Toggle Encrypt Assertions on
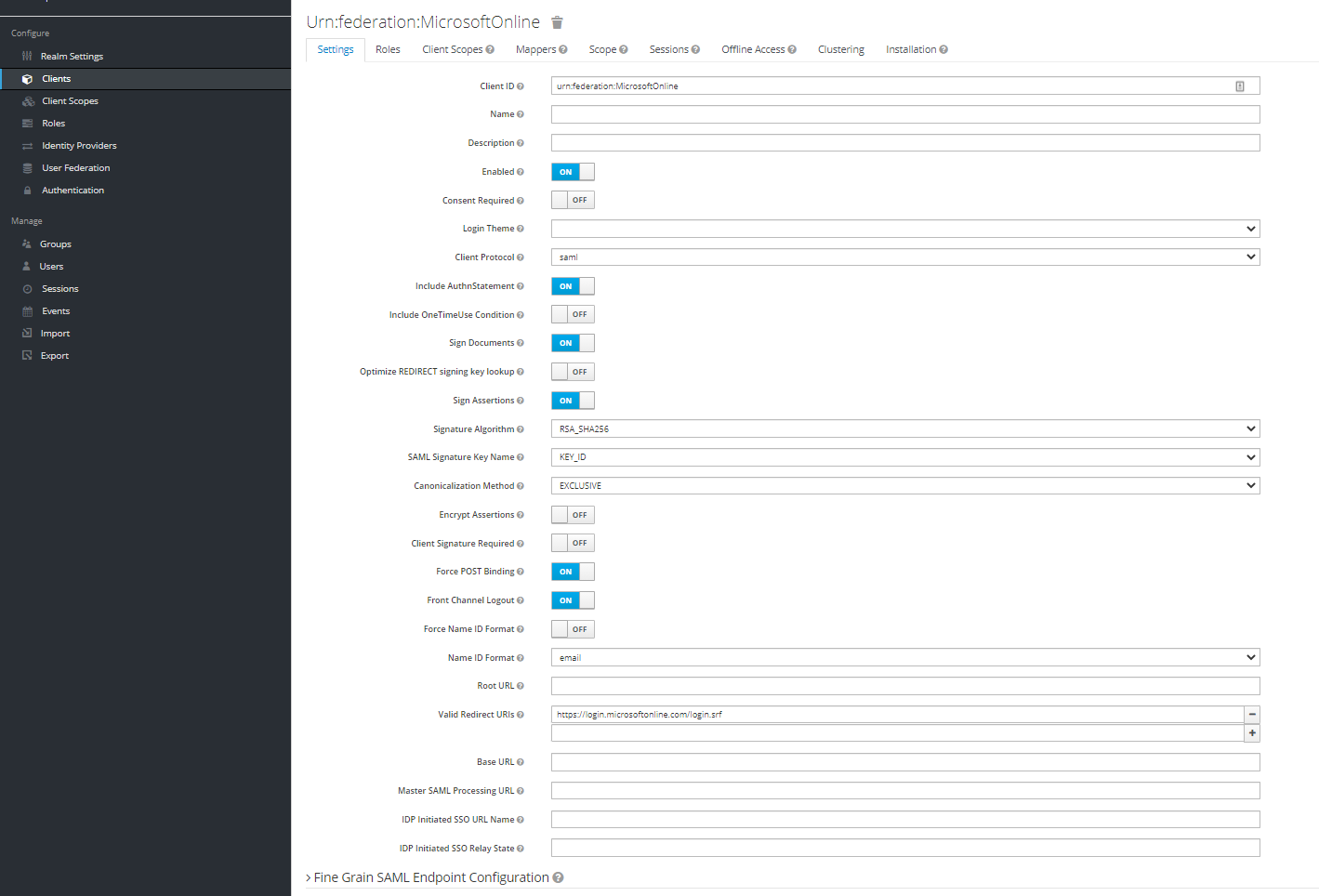1319x896 pixels. click(x=573, y=515)
